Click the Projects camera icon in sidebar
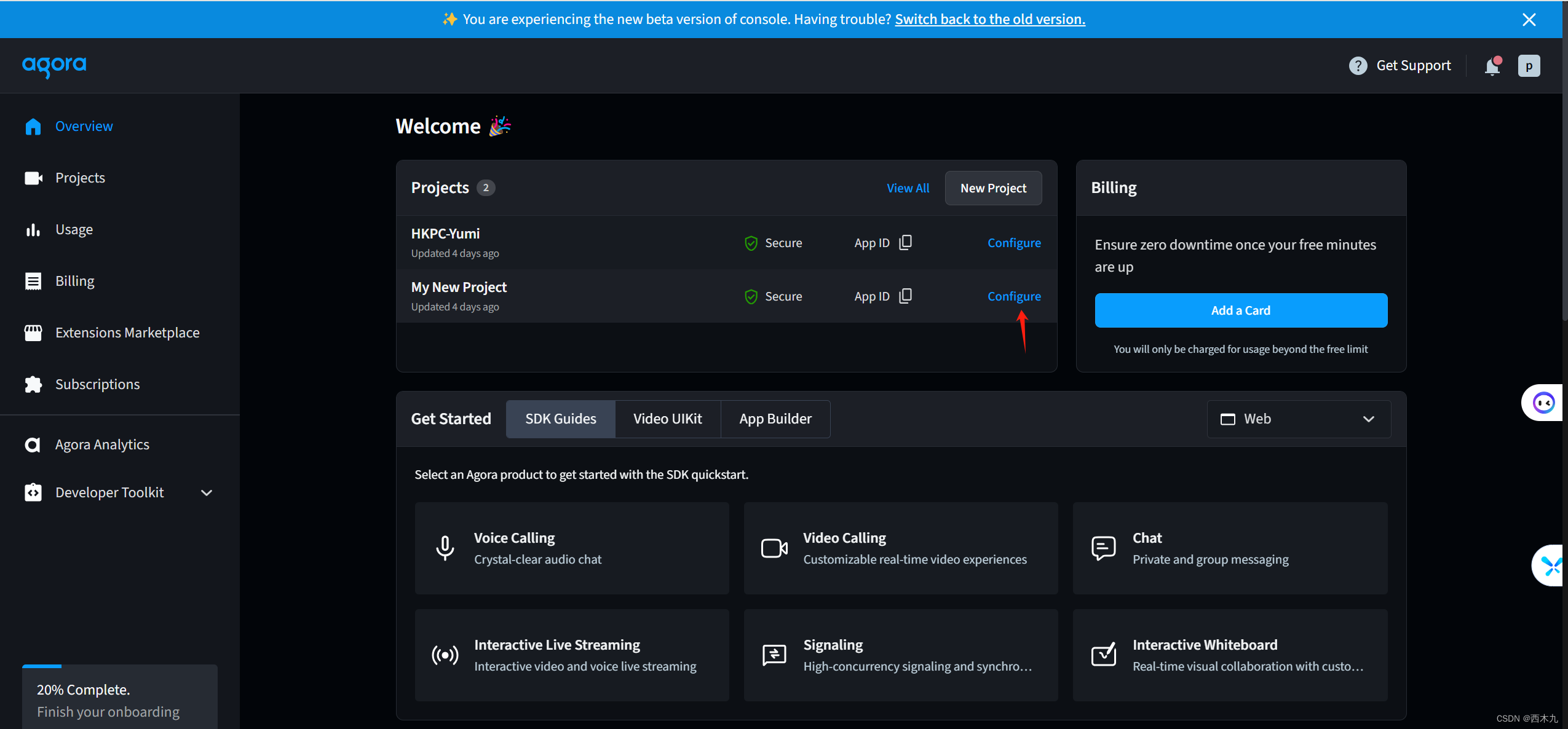This screenshot has height=729, width=1568. 33,178
